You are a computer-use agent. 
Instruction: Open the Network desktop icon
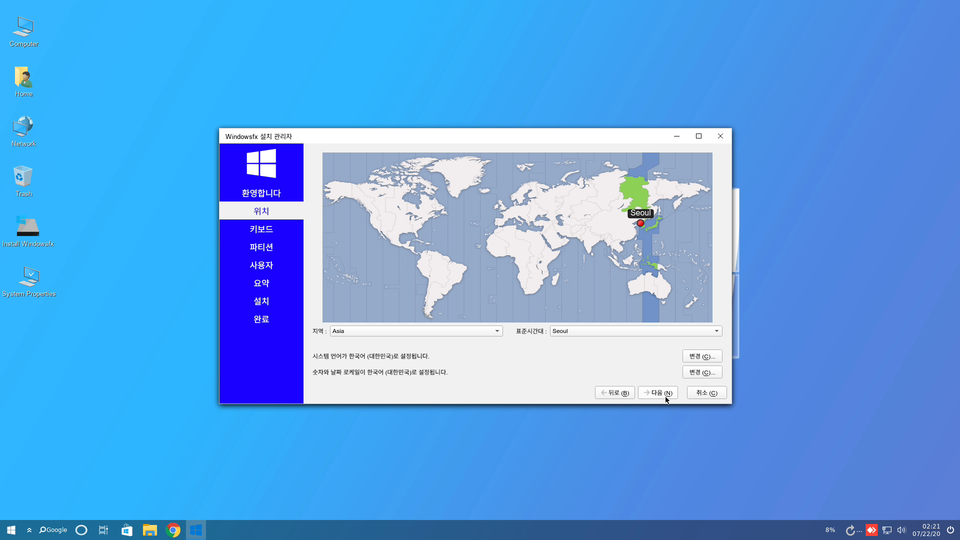(24, 131)
